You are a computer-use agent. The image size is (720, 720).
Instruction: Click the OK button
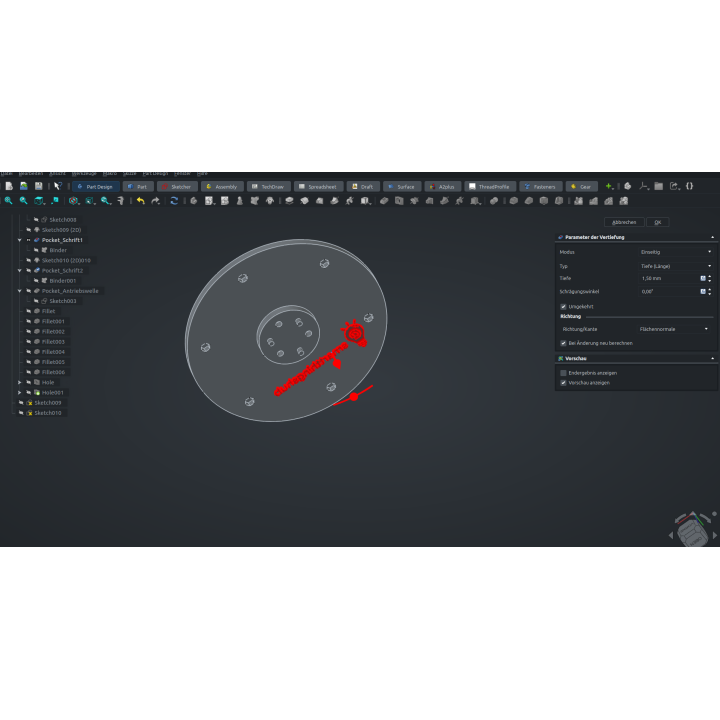658,222
